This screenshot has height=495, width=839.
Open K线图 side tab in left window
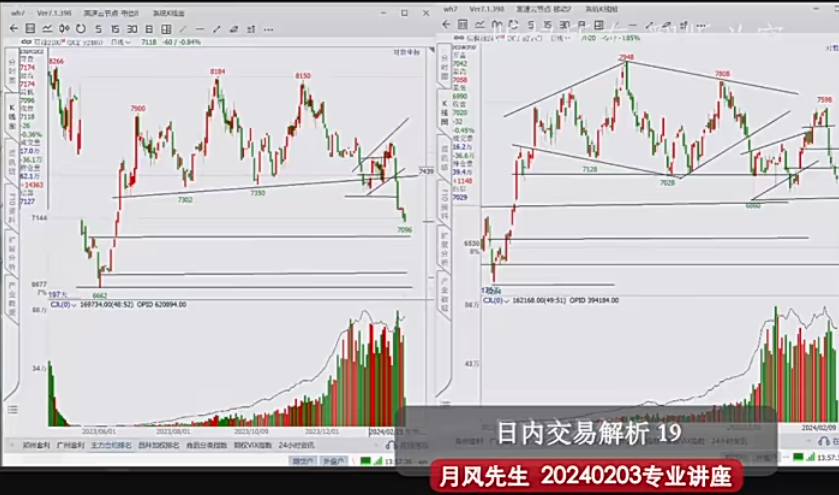(12, 116)
